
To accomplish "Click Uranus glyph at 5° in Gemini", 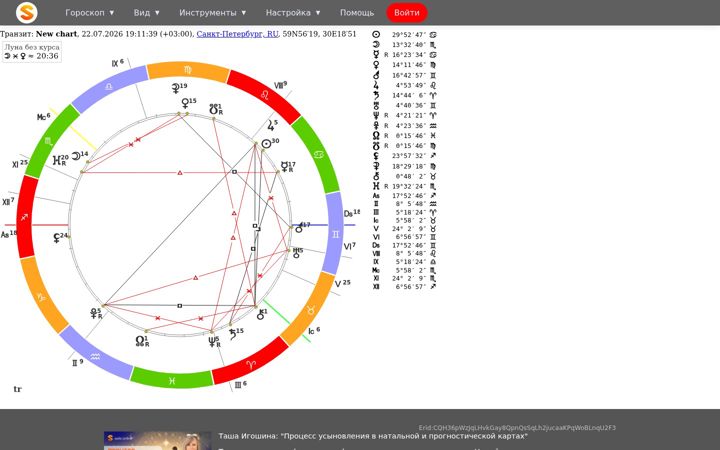I will (297, 253).
